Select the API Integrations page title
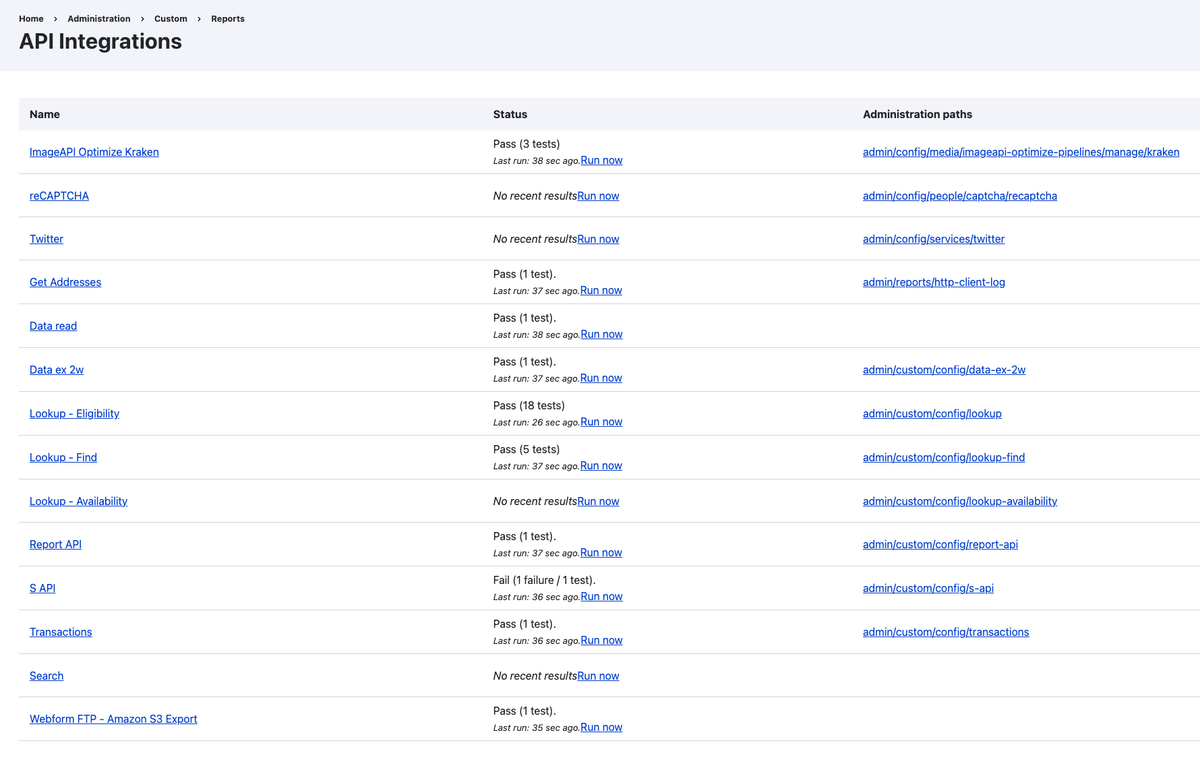Image resolution: width=1200 pixels, height=758 pixels. pos(100,42)
